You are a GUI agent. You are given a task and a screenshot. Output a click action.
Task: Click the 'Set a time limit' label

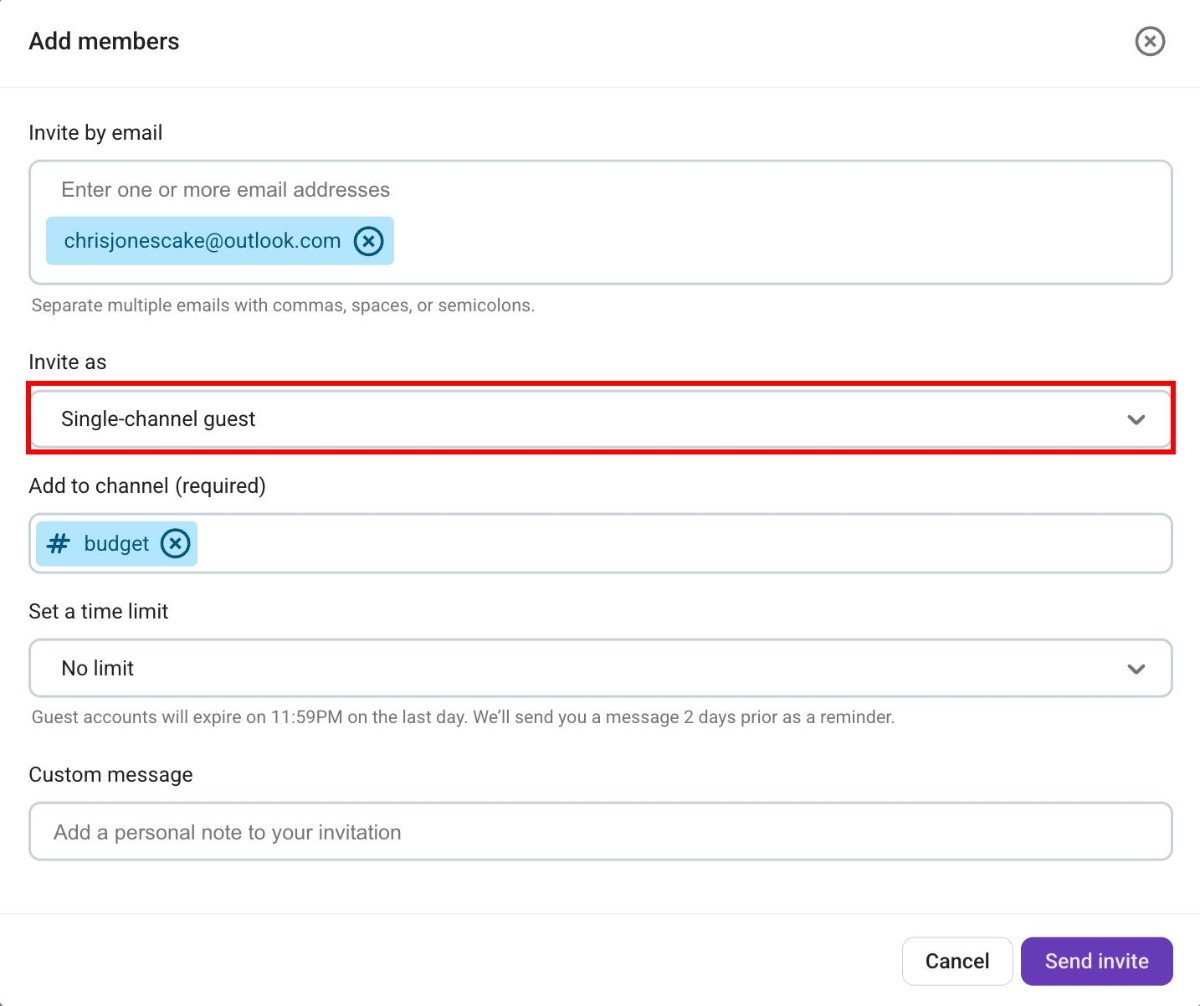tap(98, 611)
